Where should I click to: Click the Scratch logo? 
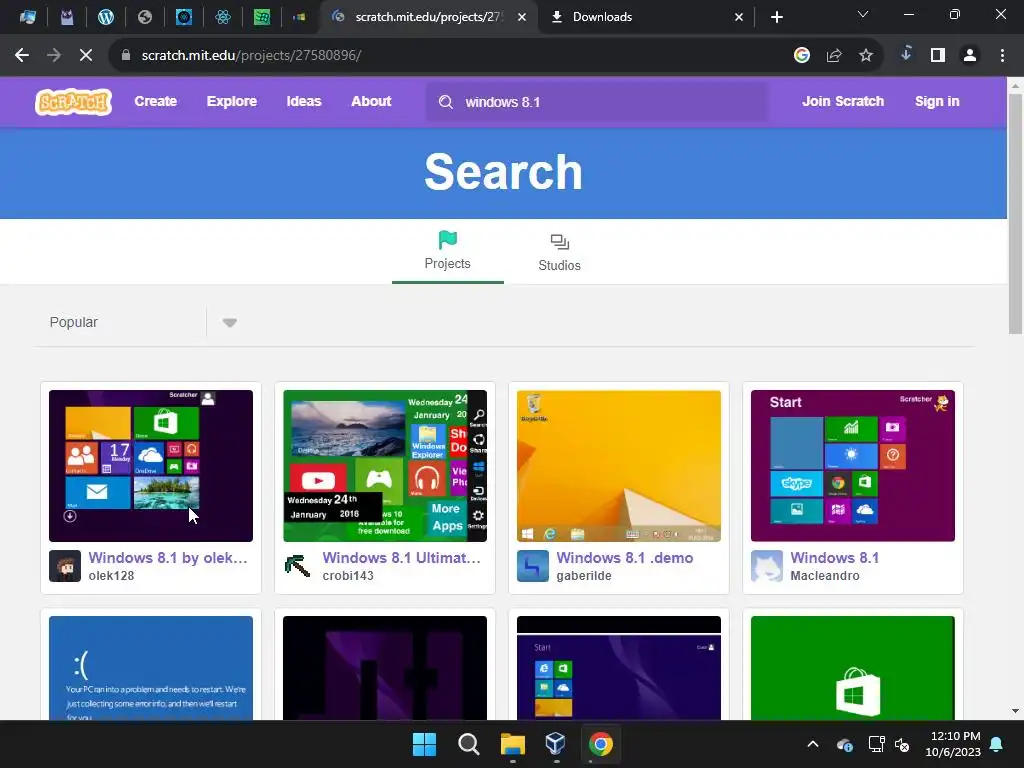(x=73, y=102)
